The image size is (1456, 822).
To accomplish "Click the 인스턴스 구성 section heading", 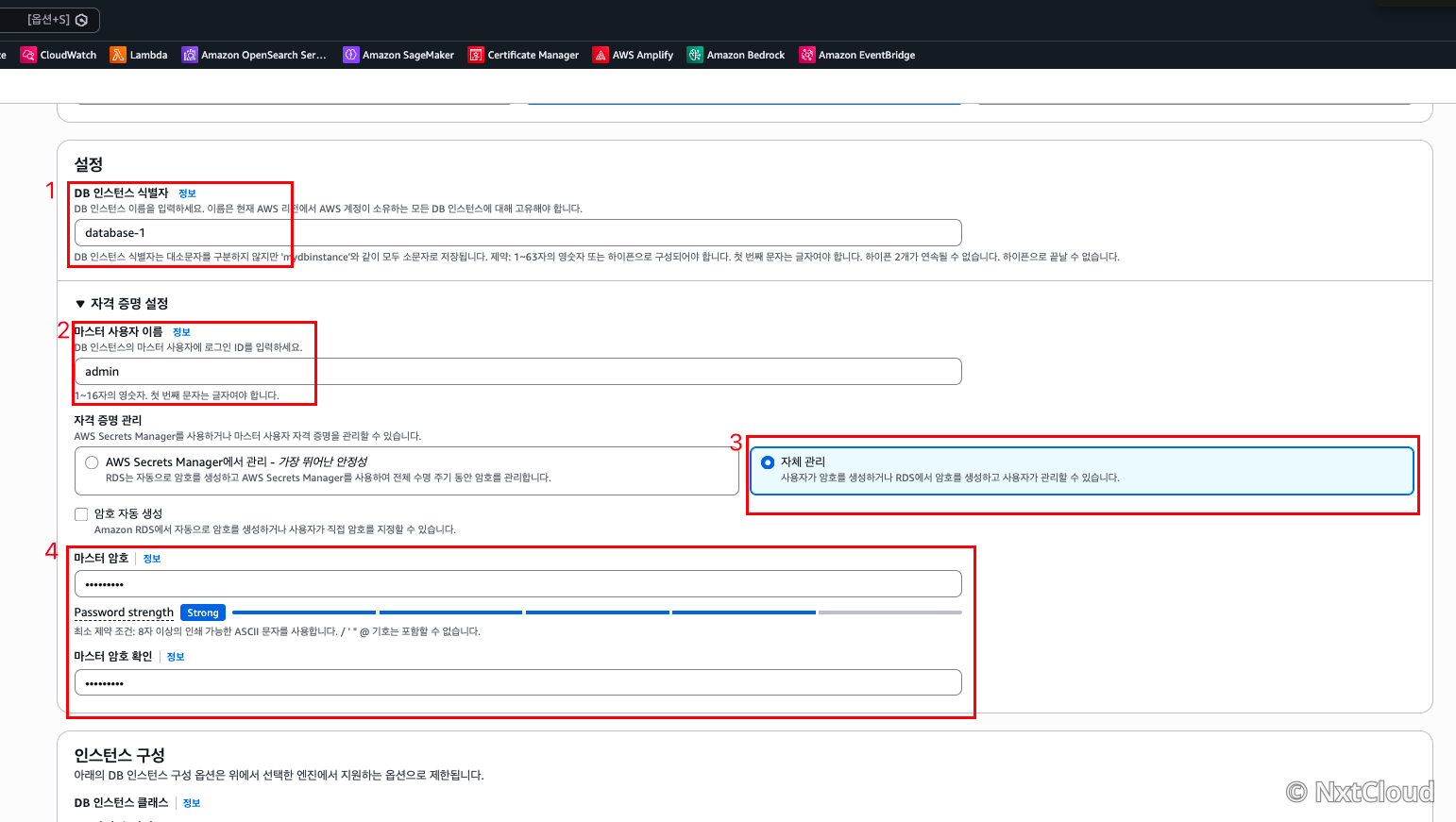I will pos(120,755).
